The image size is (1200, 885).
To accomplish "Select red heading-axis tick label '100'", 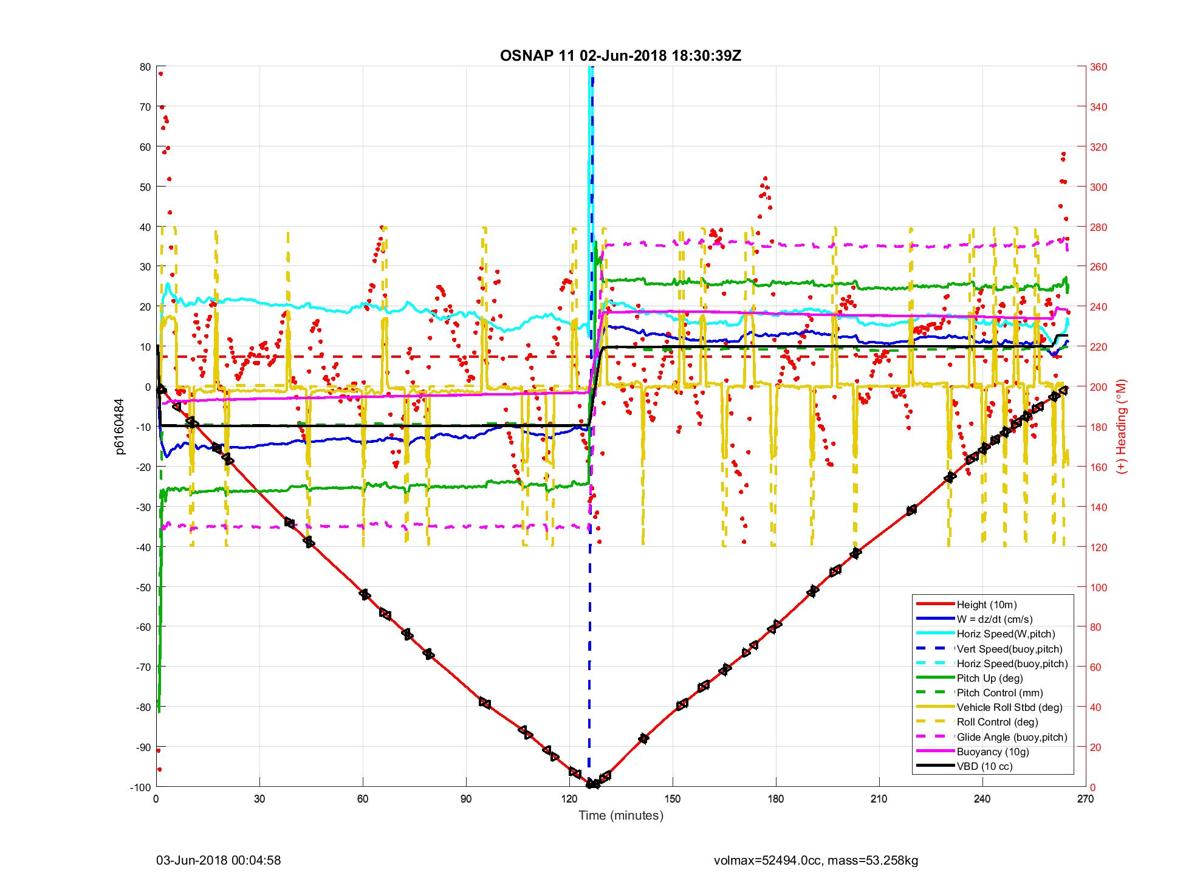I will point(1099,587).
